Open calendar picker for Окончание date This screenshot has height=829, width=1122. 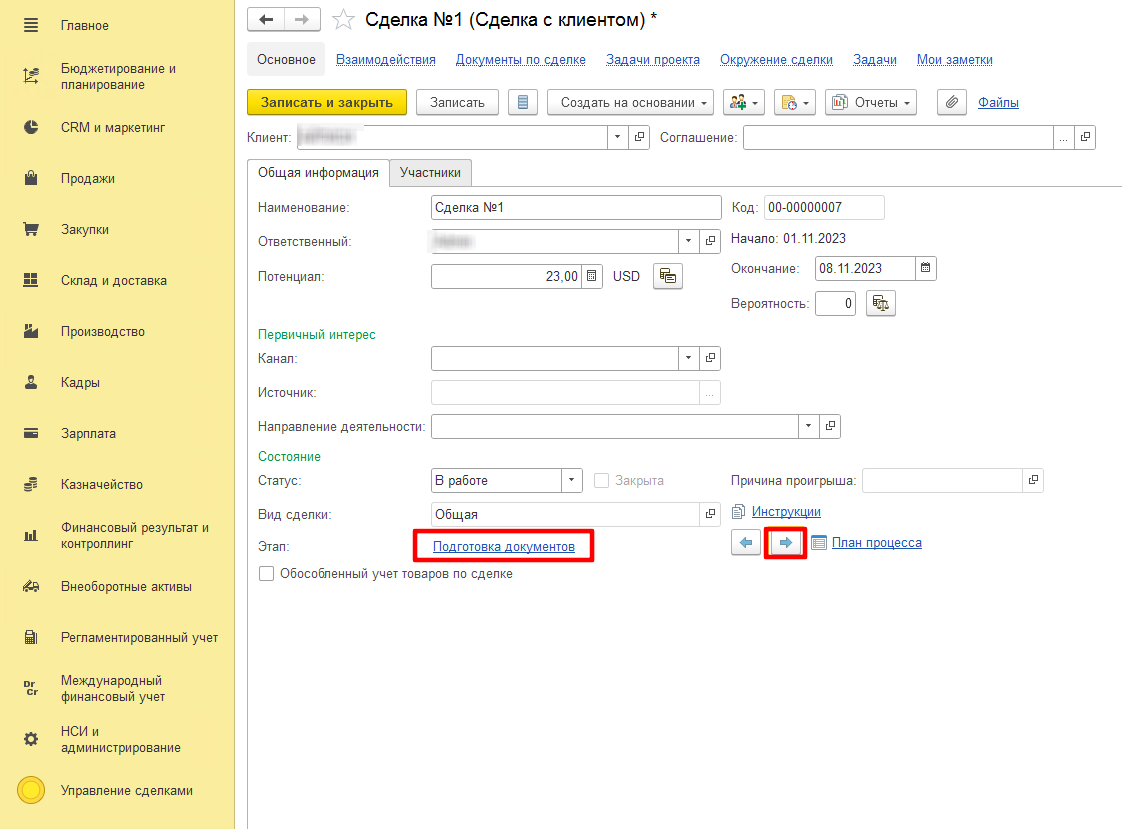pos(926,268)
